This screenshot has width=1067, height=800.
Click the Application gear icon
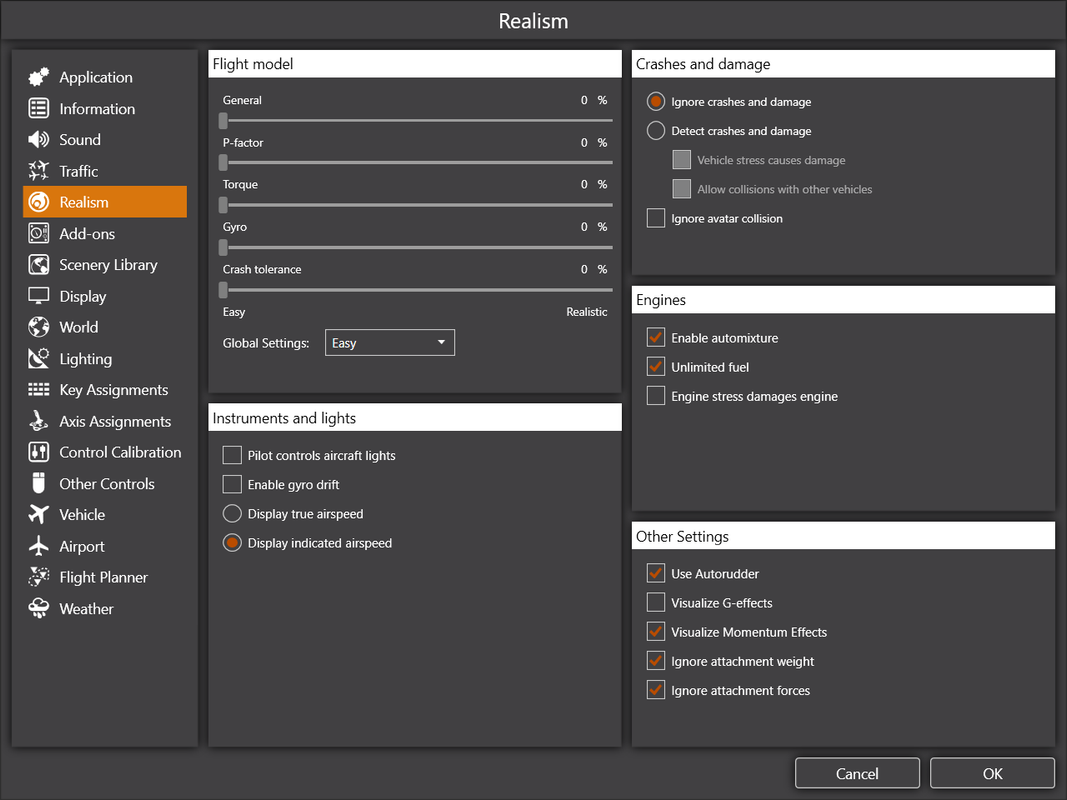pyautogui.click(x=39, y=77)
